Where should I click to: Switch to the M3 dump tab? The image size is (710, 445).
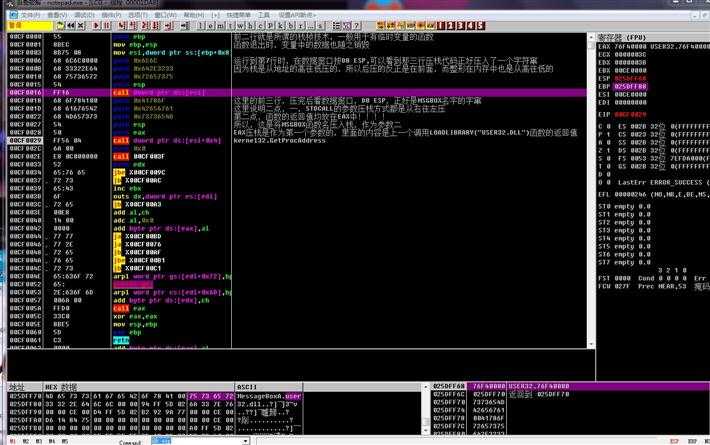38,441
